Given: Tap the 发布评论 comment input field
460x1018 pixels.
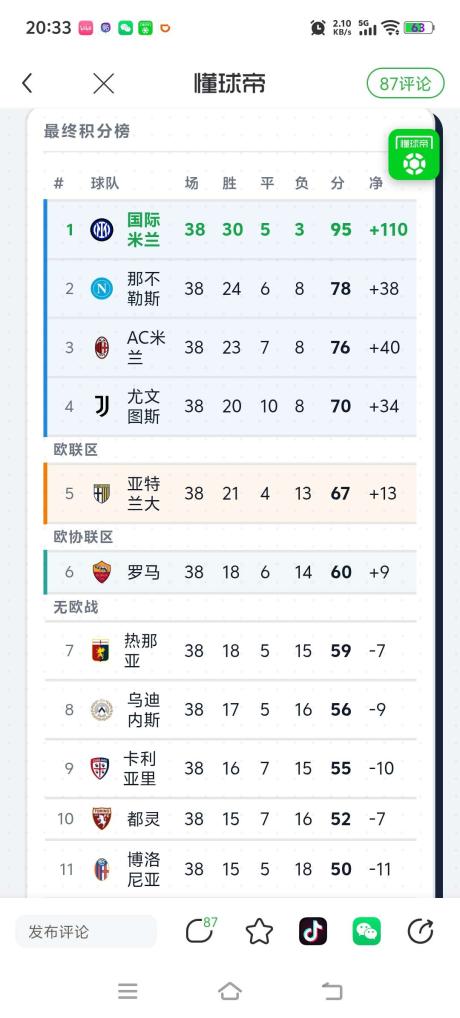Looking at the screenshot, I should click(x=86, y=932).
